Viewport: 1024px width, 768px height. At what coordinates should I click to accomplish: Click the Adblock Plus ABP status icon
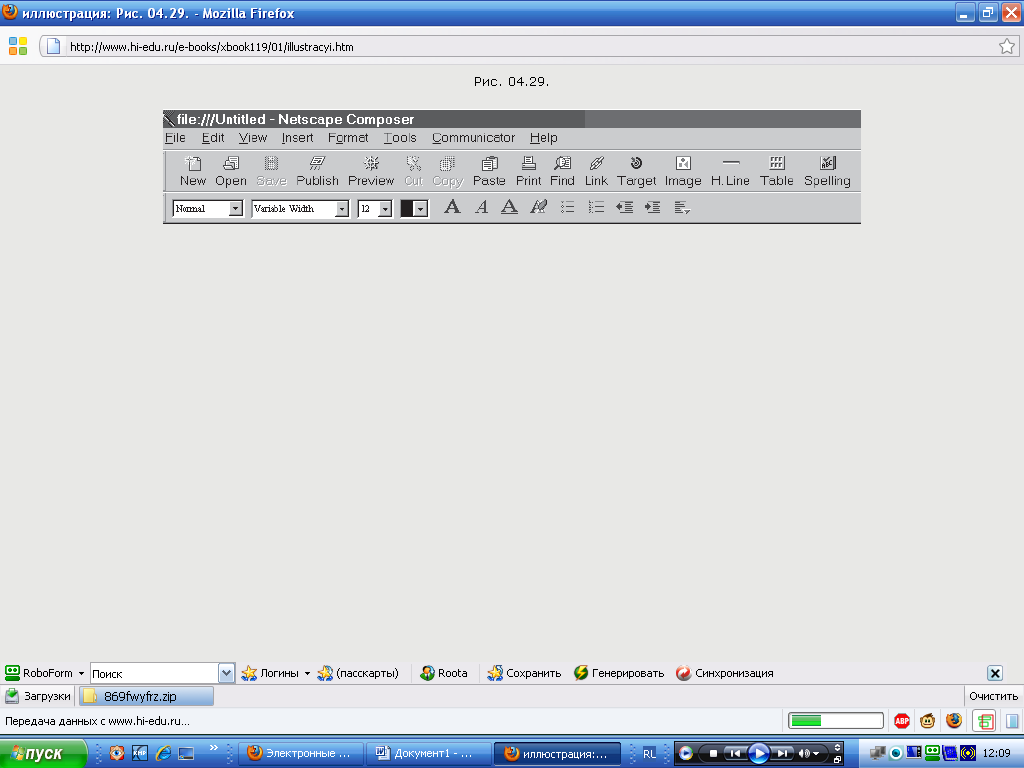[902, 721]
